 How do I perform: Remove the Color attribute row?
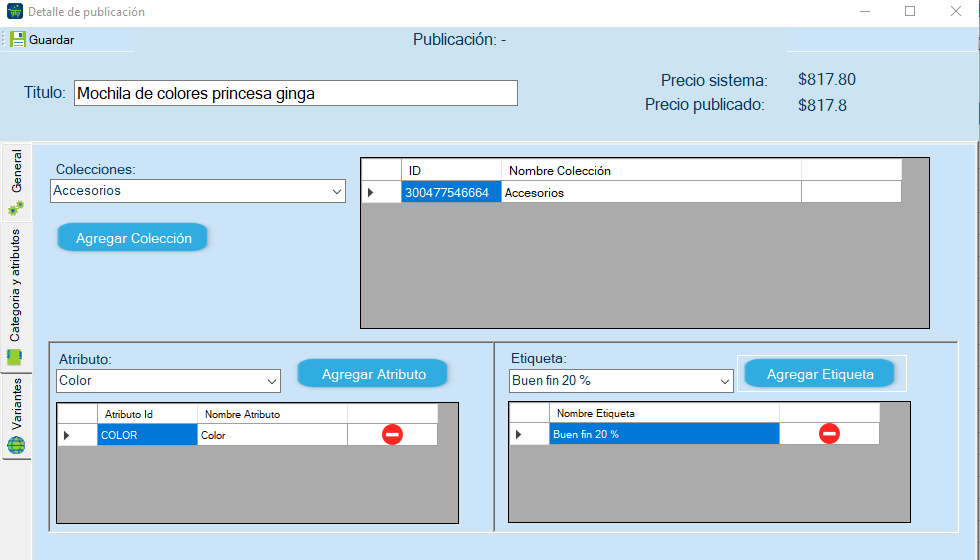tap(392, 434)
